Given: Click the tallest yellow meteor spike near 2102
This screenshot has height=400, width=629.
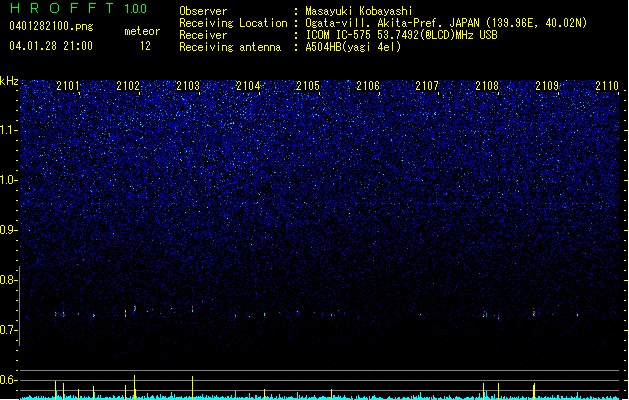Looking at the screenshot, I should 134,387.
